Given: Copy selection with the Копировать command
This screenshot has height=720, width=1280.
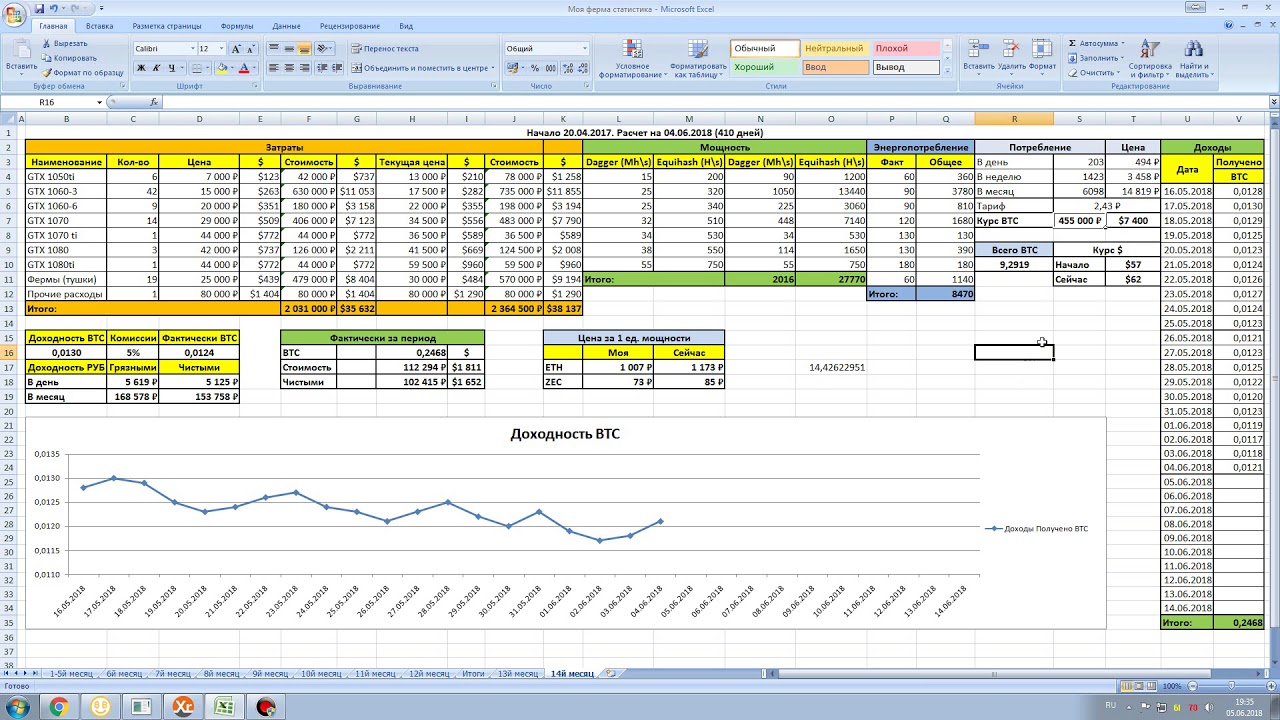Looking at the screenshot, I should pyautogui.click(x=69, y=58).
